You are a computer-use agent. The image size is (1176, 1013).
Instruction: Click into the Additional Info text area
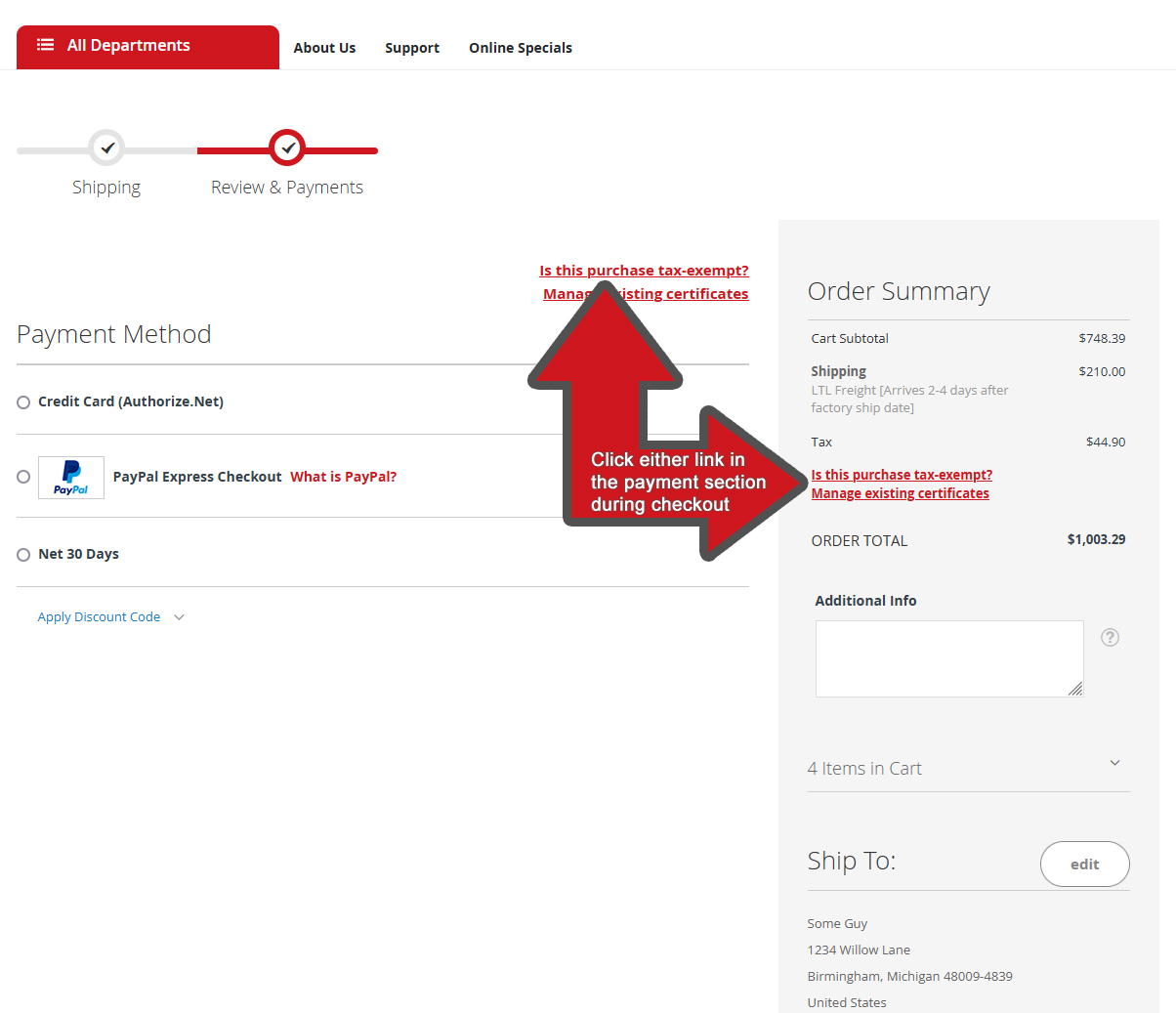click(949, 658)
